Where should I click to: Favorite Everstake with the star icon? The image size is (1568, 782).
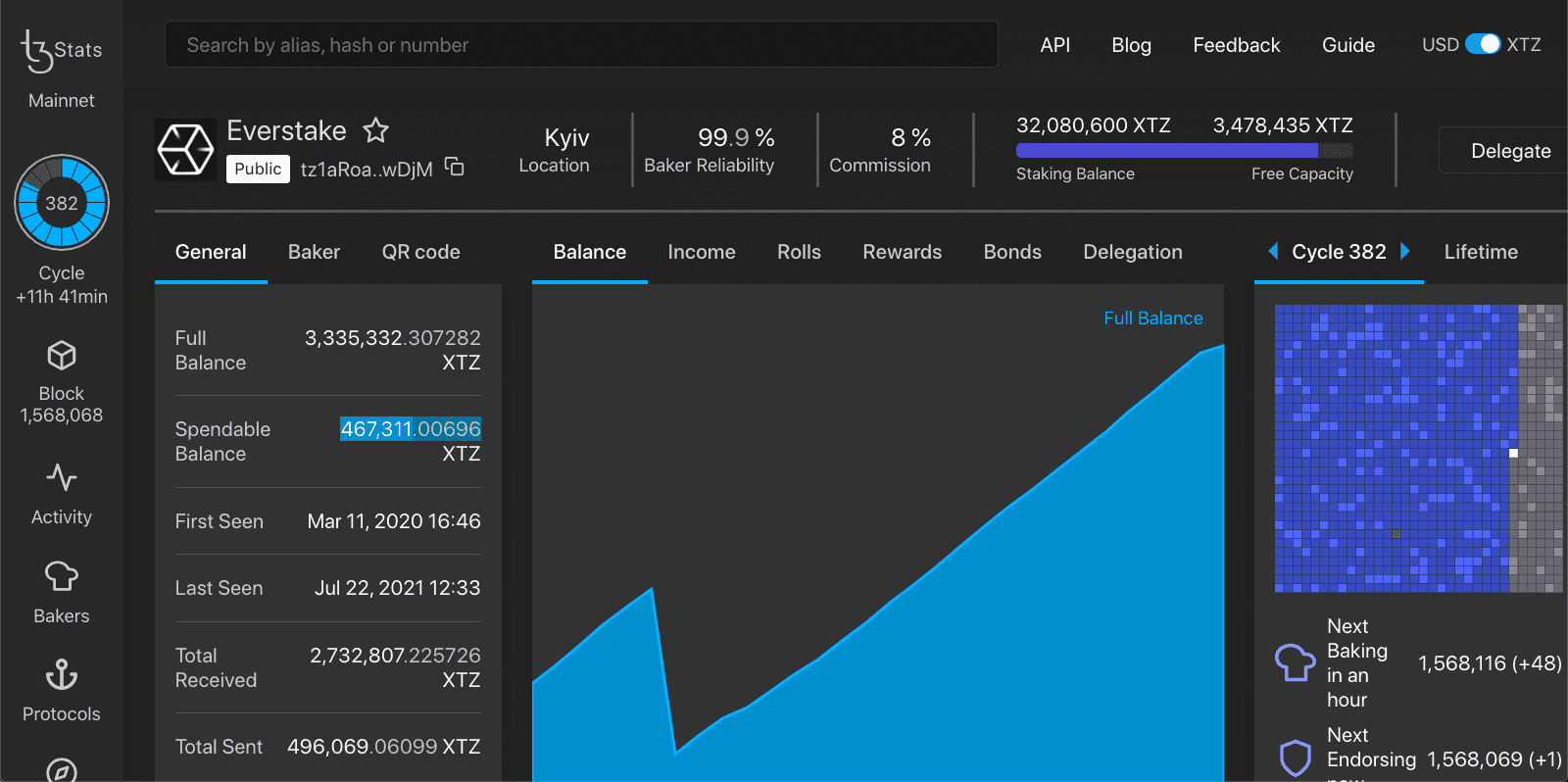(x=375, y=130)
